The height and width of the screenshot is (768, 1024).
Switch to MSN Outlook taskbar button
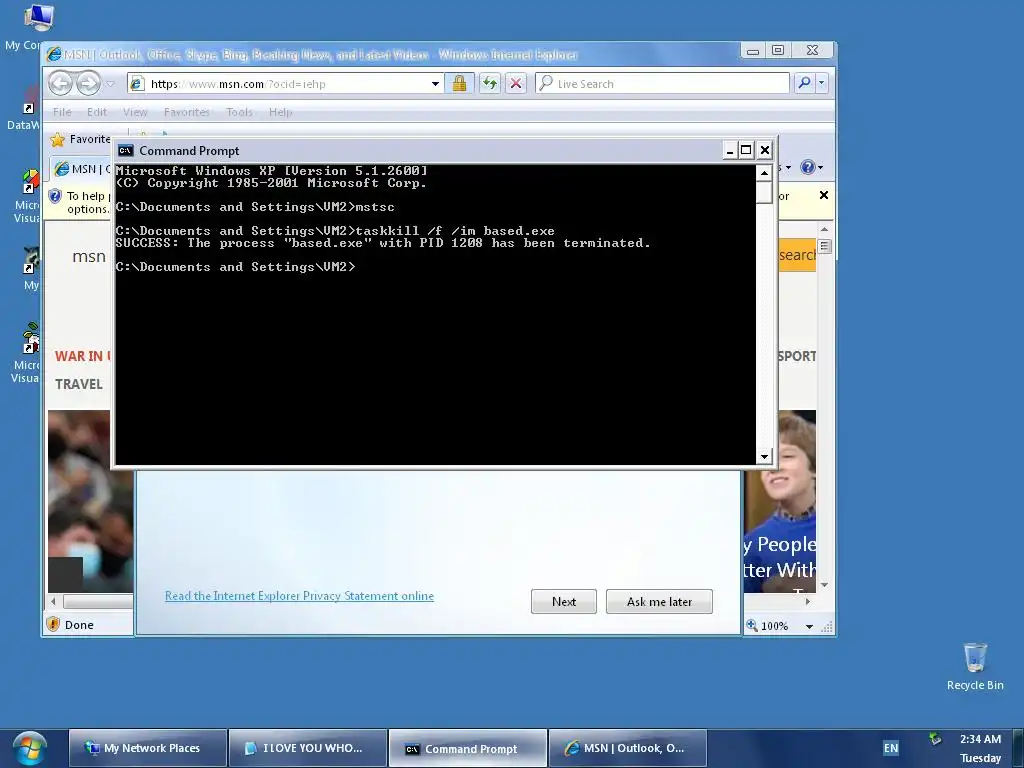[628, 748]
